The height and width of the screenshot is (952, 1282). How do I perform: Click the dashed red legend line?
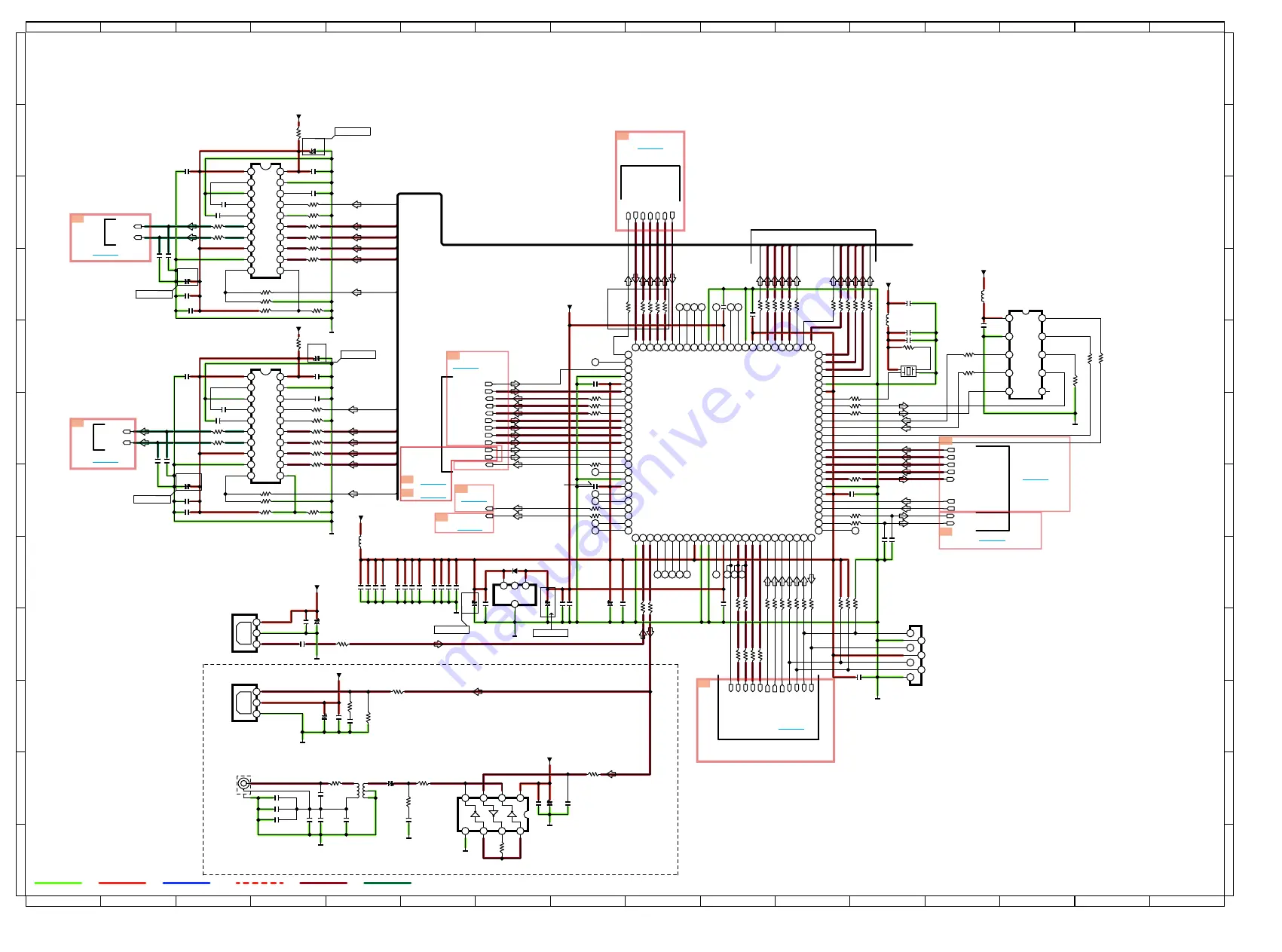point(259,883)
